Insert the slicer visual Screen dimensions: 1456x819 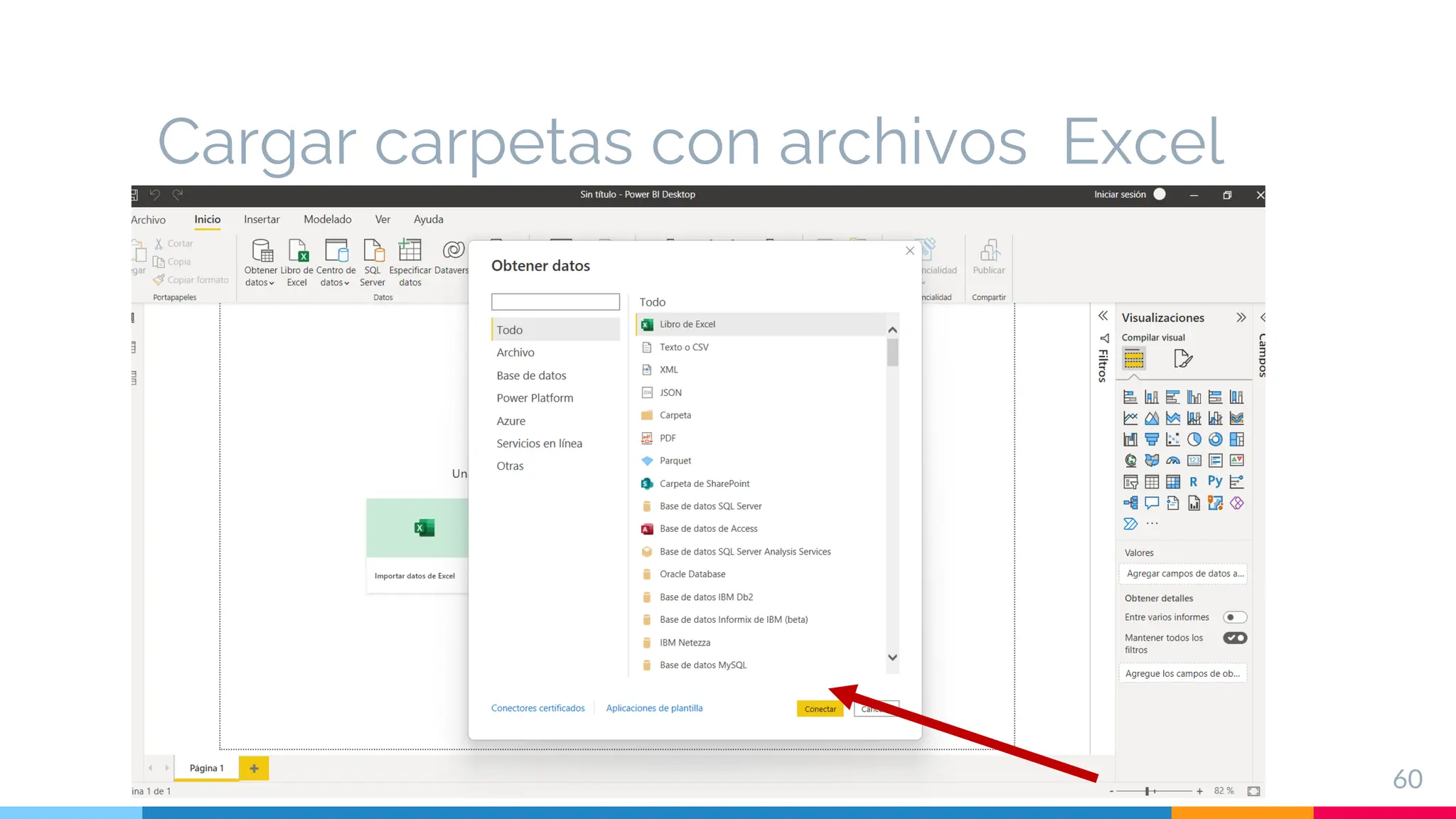(1130, 482)
